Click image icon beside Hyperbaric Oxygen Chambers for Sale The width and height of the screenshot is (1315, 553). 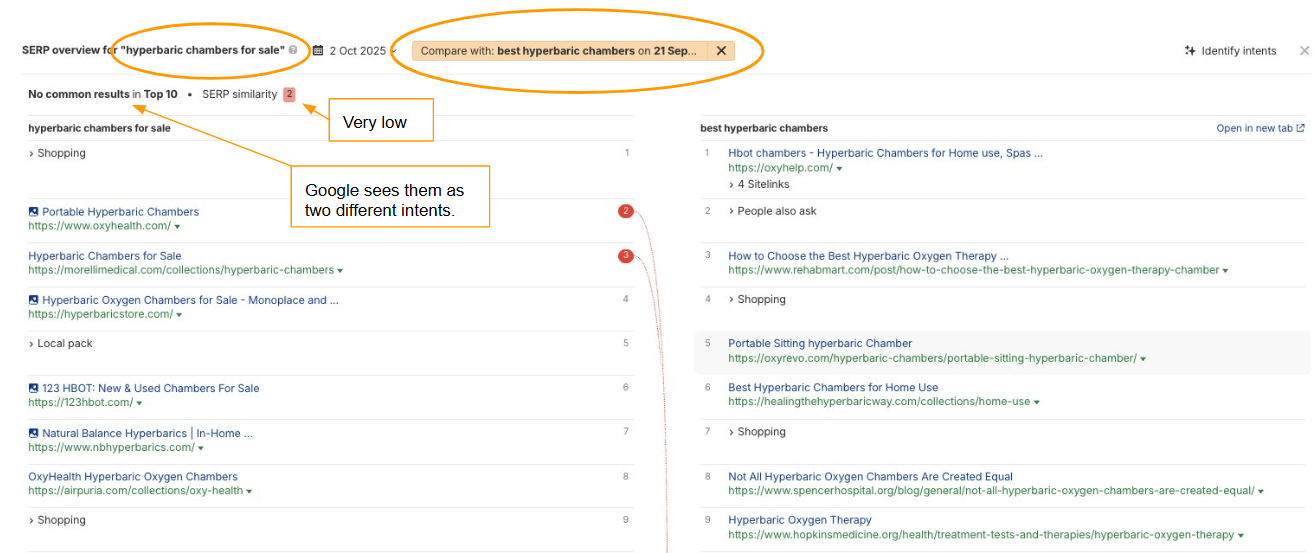coord(34,300)
